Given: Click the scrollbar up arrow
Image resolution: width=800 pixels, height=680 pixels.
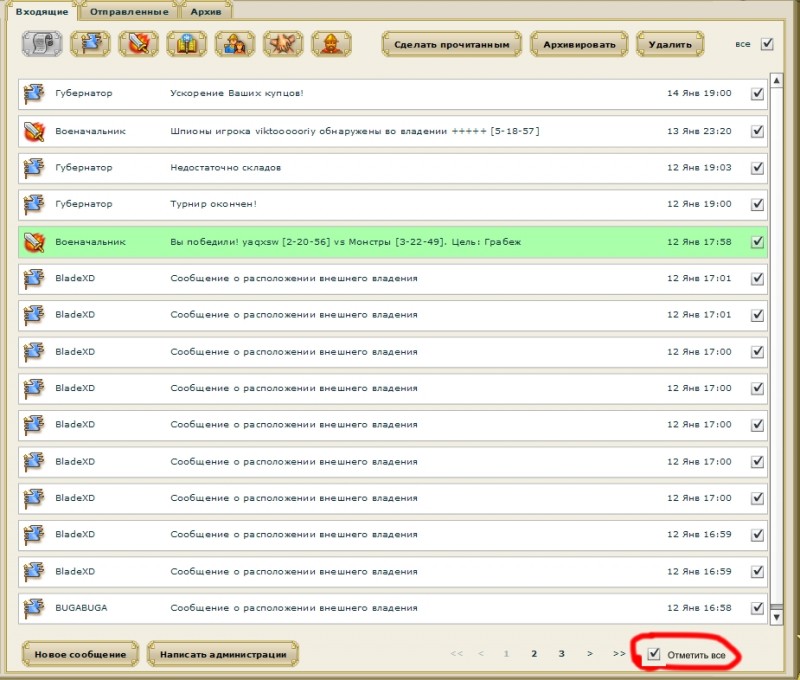Looking at the screenshot, I should 776,81.
